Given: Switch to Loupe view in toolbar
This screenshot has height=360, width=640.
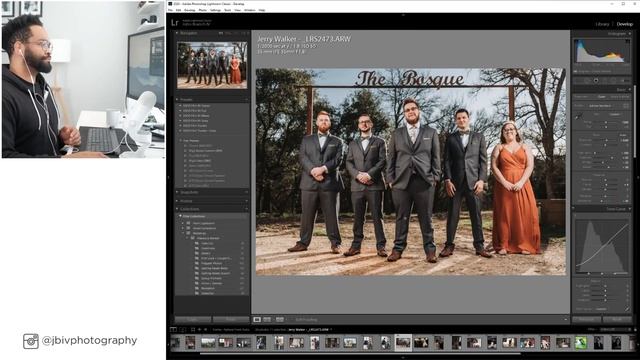Looking at the screenshot, I should 257,320.
